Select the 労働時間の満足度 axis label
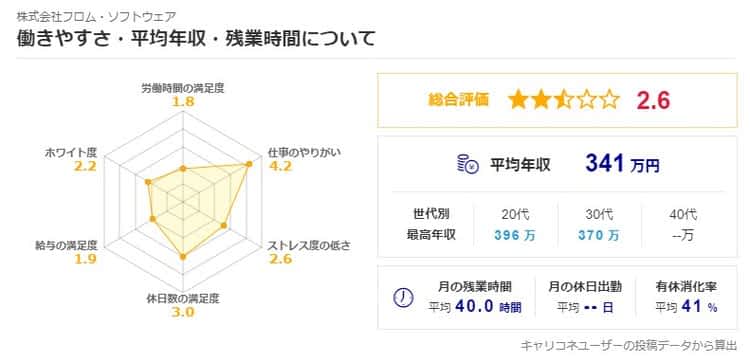The height and width of the screenshot is (362, 750). point(183,88)
